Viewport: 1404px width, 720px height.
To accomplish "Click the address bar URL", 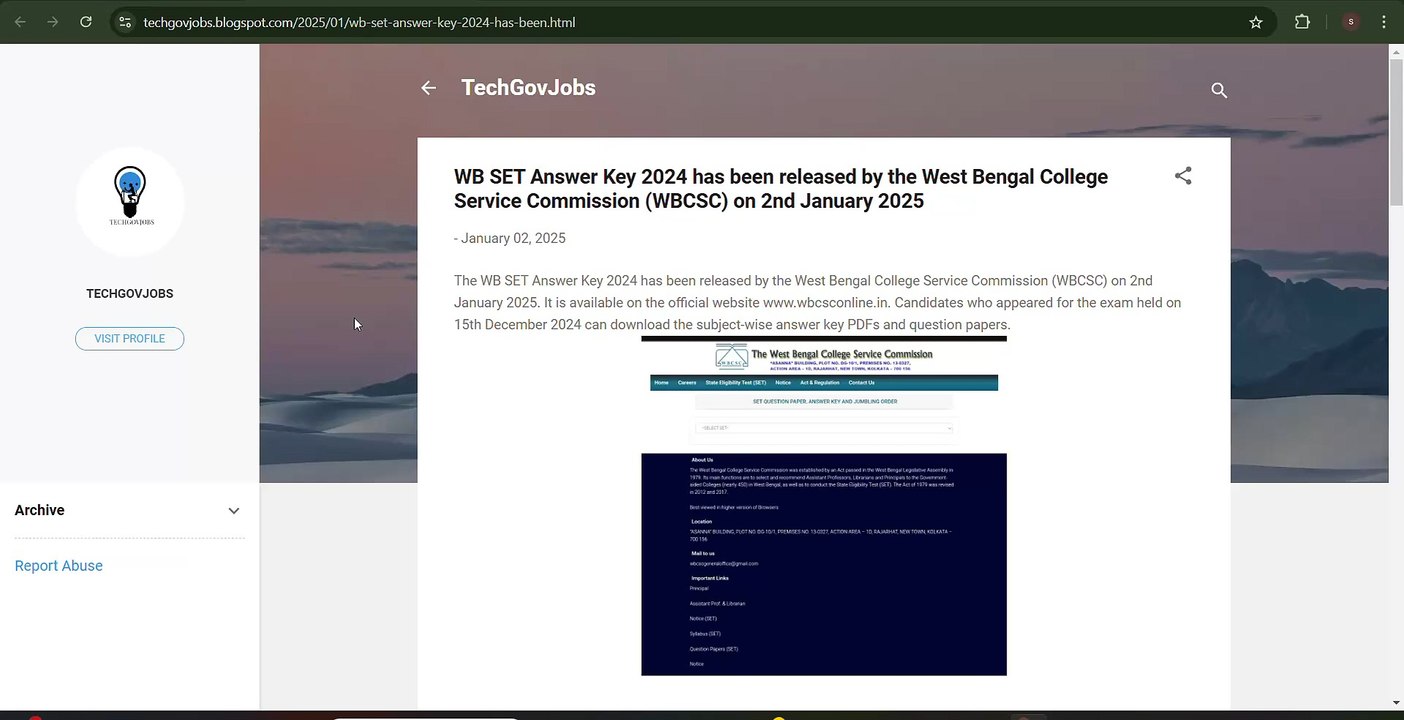I will click(359, 22).
